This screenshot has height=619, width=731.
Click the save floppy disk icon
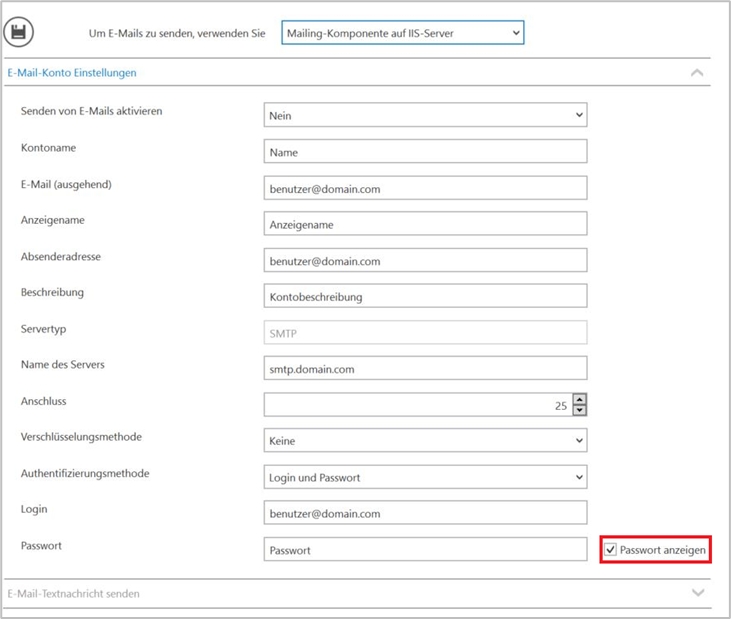point(18,32)
